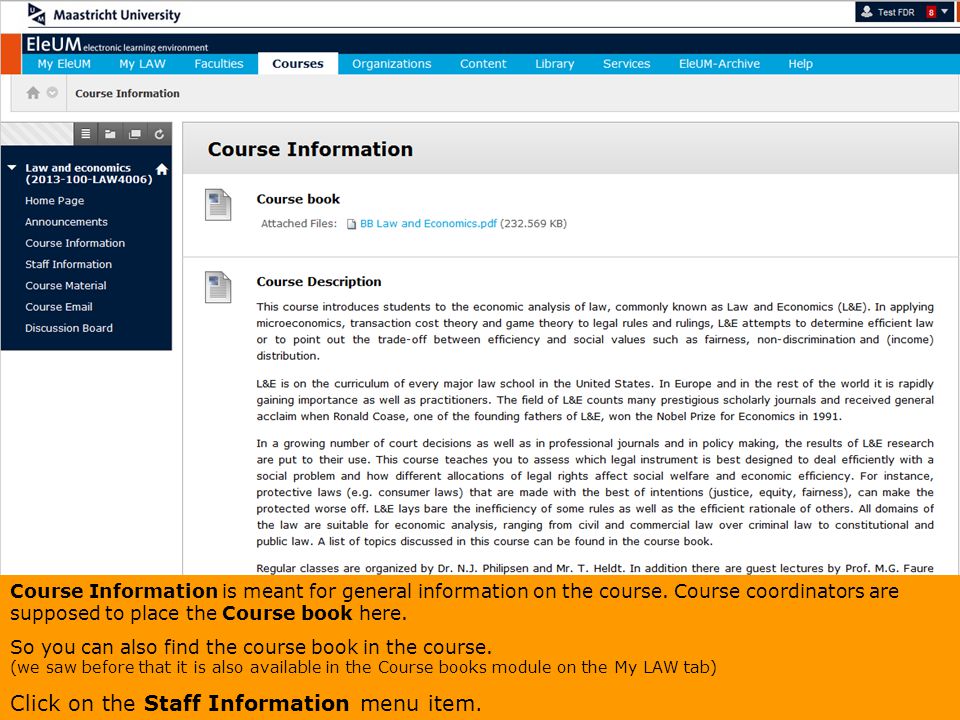Open Announcements in the course menu

(66, 222)
